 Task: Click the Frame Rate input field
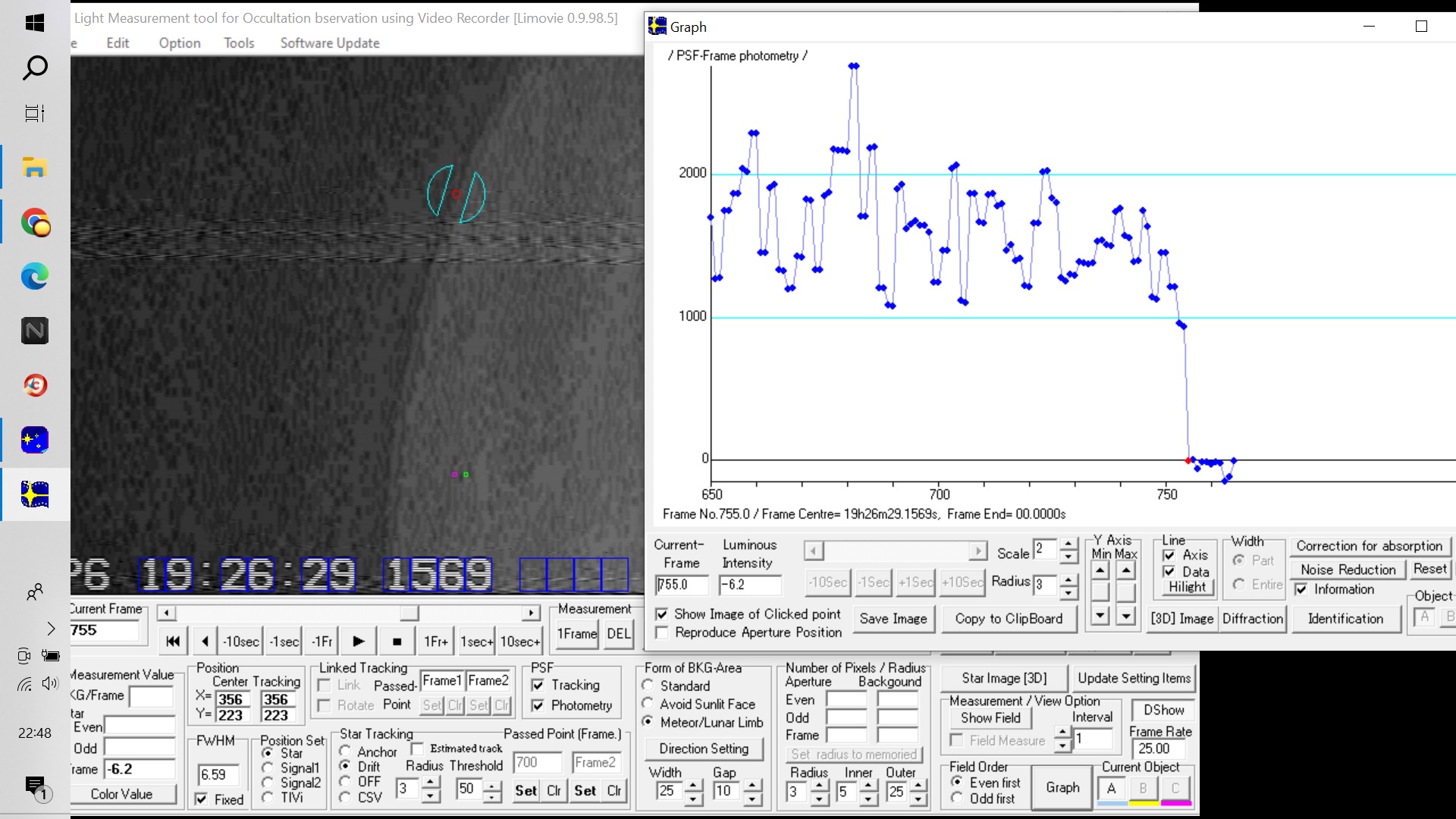pos(1159,748)
